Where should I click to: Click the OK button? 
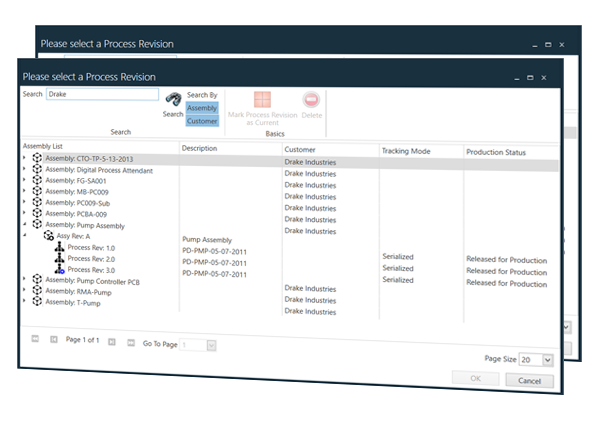click(x=475, y=378)
